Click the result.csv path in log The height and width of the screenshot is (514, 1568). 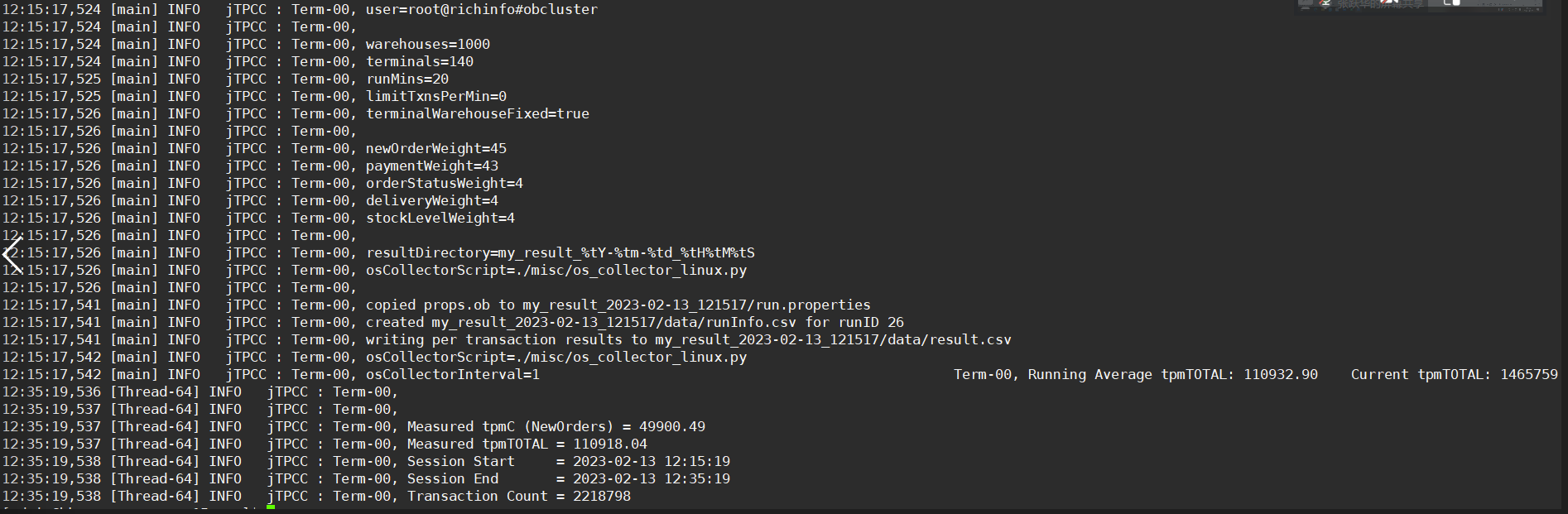[x=833, y=339]
